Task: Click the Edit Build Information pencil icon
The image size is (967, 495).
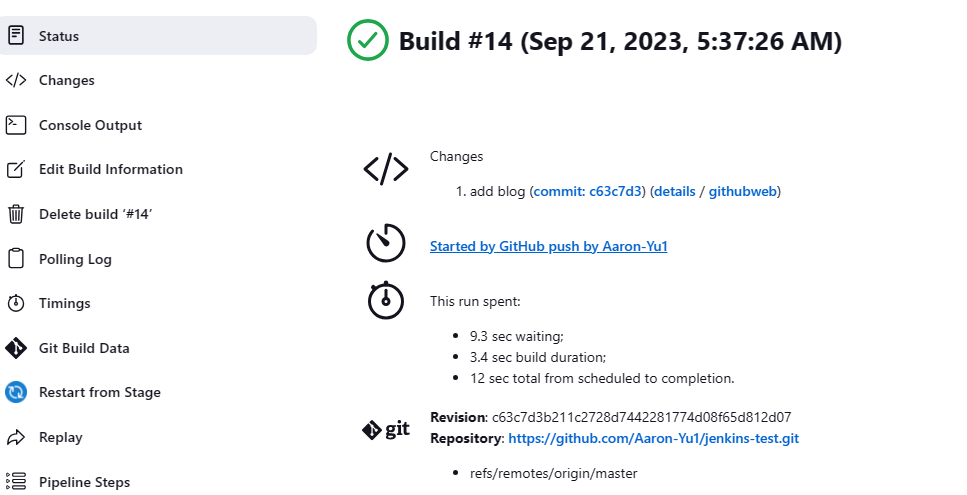Action: tap(16, 170)
